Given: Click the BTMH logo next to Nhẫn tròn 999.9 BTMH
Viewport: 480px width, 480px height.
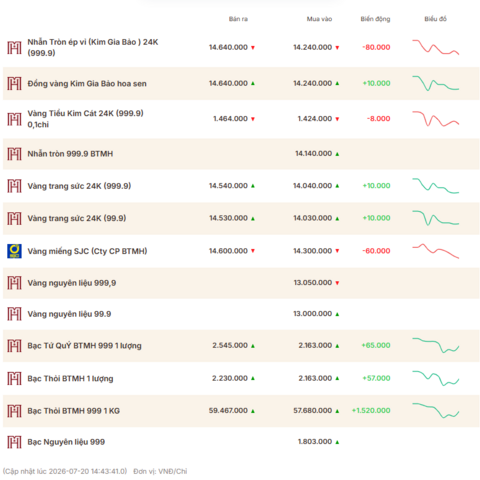Looking at the screenshot, I should pyautogui.click(x=14, y=154).
